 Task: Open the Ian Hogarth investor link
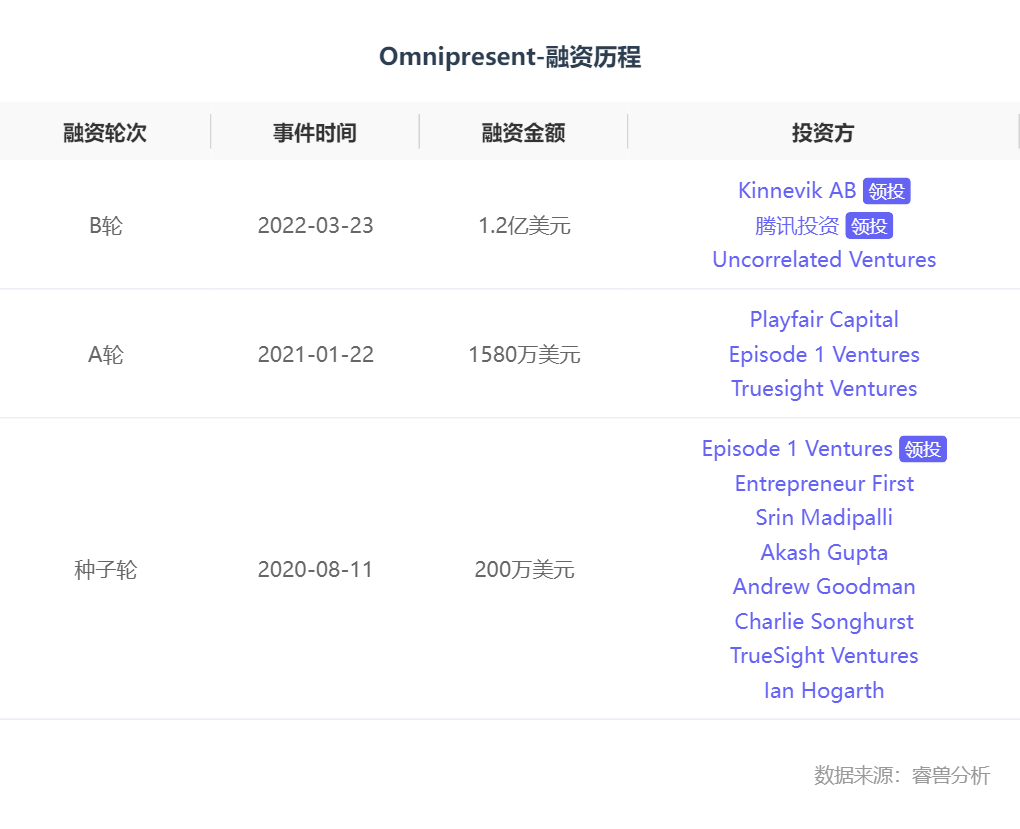pyautogui.click(x=824, y=690)
